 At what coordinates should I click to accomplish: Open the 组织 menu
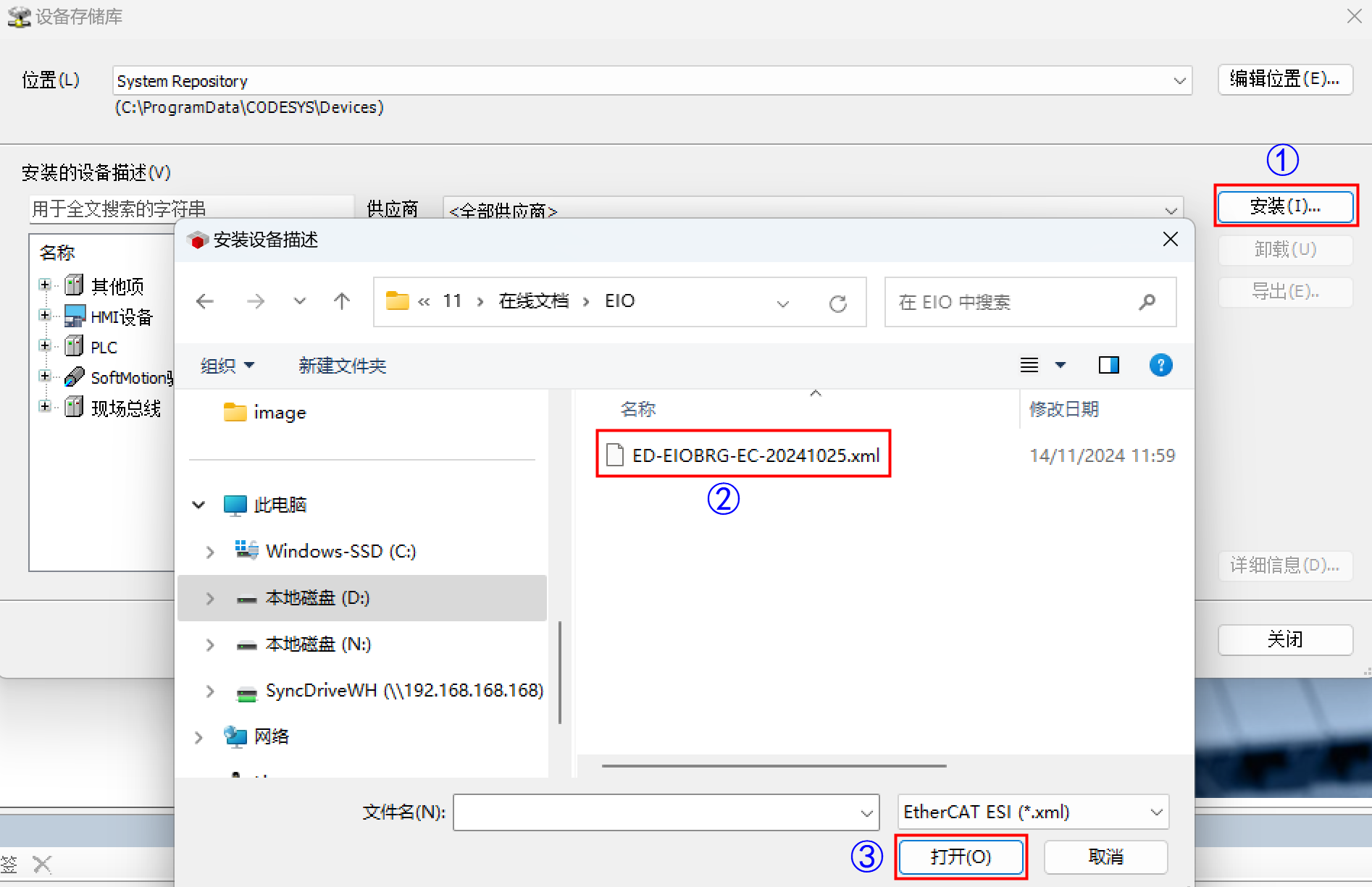(x=227, y=366)
